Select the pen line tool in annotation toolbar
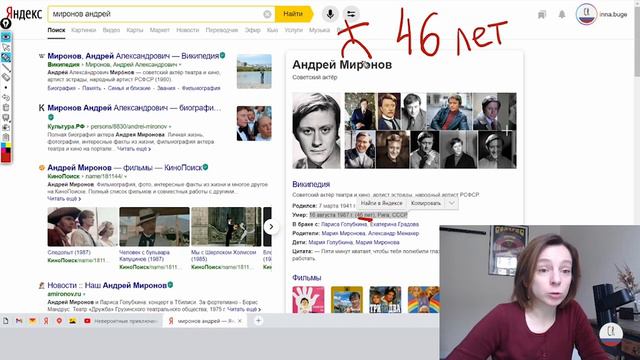Screen dimensions: 640x360 tap(6, 68)
